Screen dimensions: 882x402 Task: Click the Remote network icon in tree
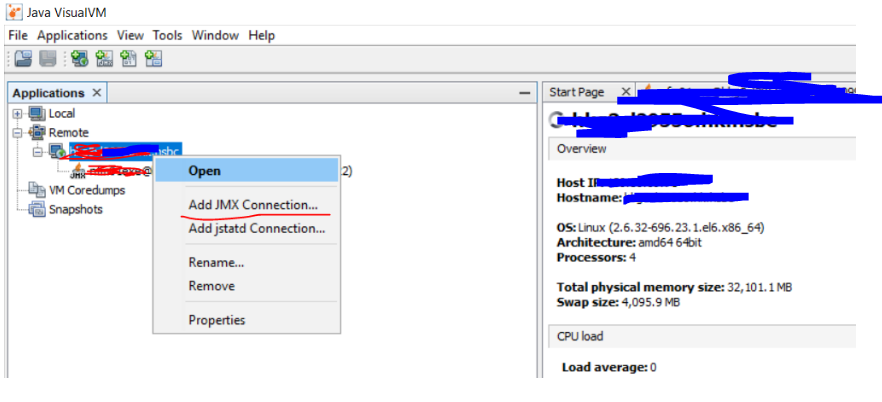point(37,133)
